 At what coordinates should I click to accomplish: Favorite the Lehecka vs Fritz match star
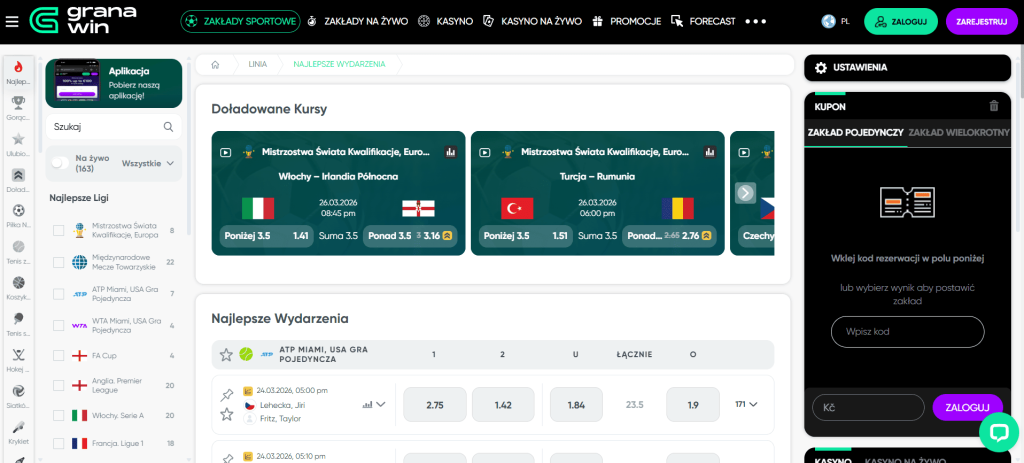point(227,414)
